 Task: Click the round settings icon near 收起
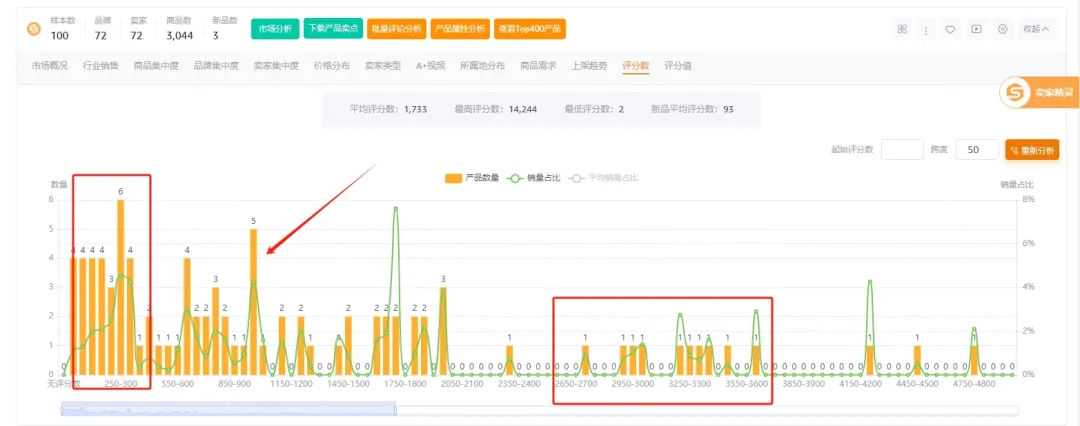(1002, 29)
